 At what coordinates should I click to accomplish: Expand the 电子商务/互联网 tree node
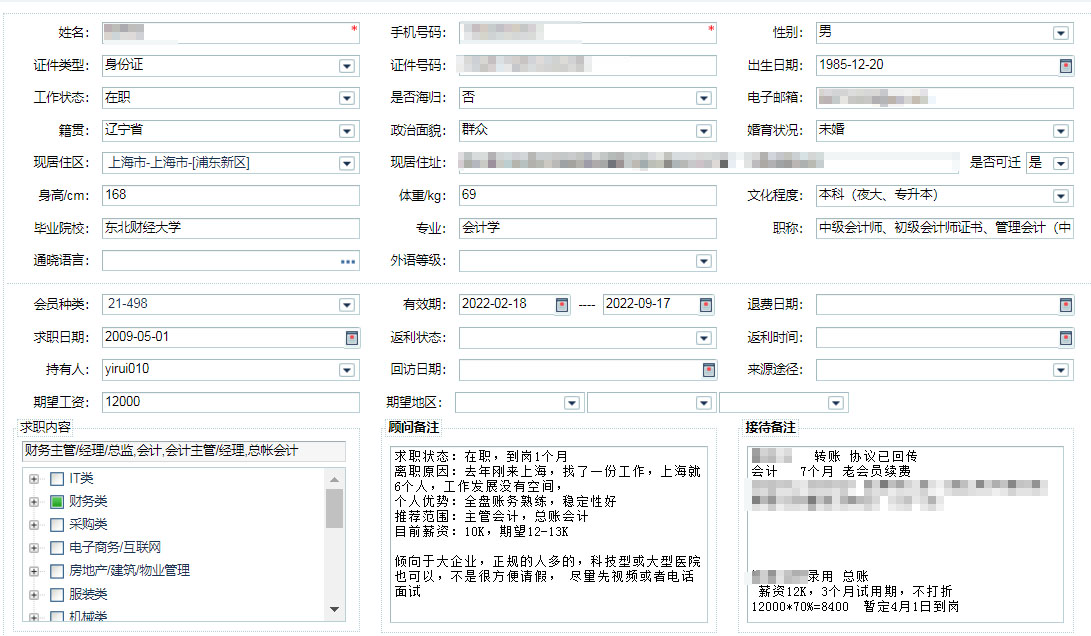tap(33, 548)
